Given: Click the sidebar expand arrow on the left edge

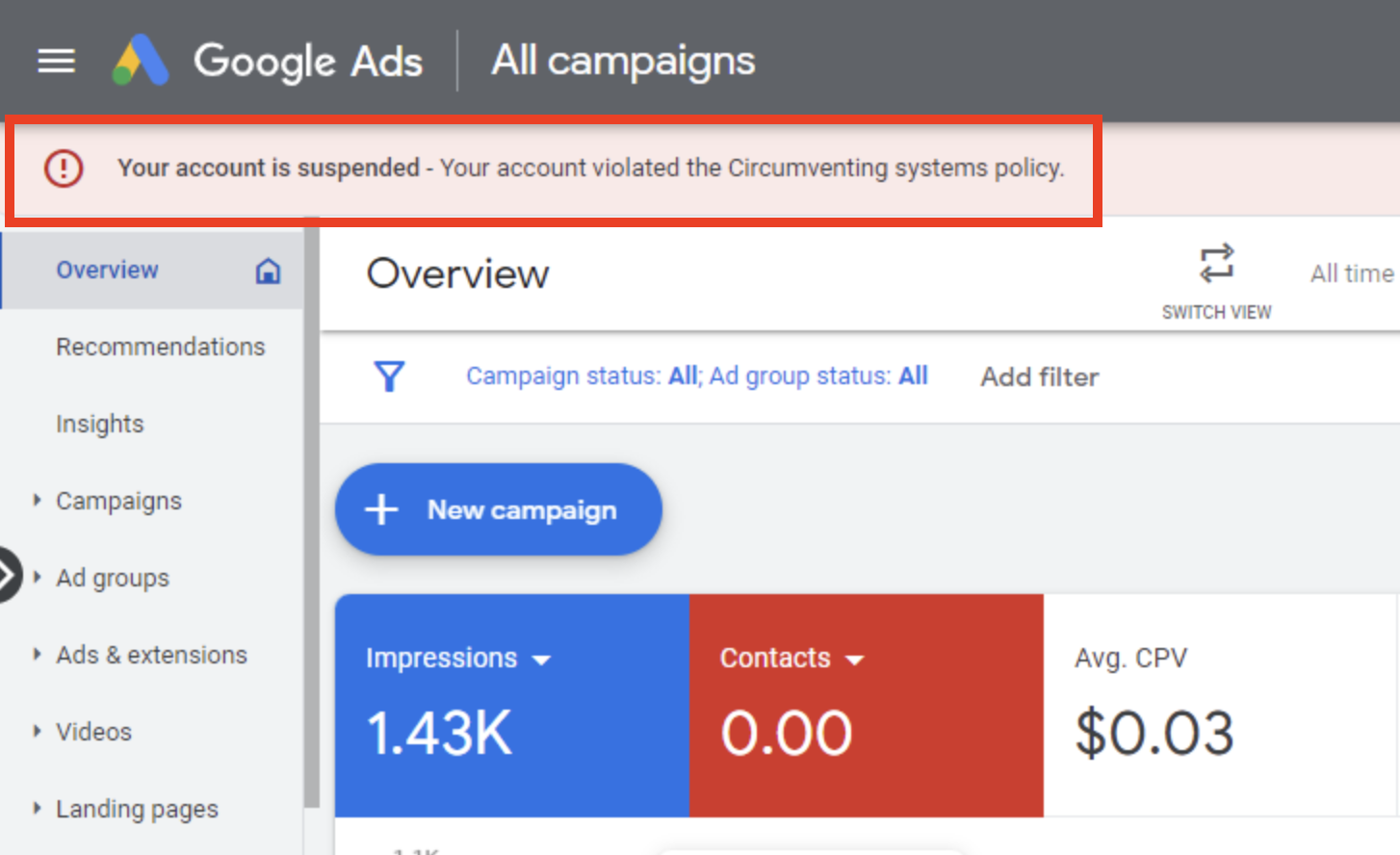Looking at the screenshot, I should (10, 575).
